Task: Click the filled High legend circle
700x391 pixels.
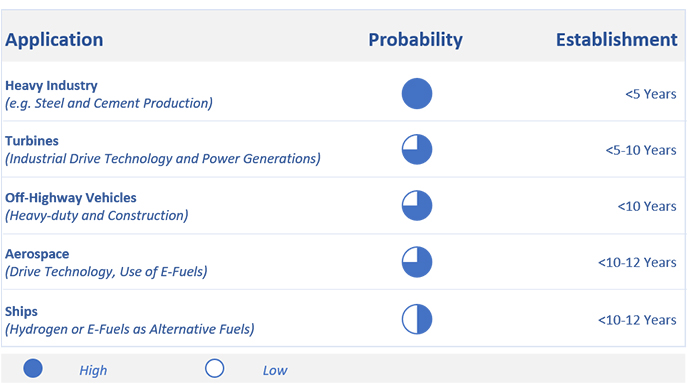Action: click(33, 369)
